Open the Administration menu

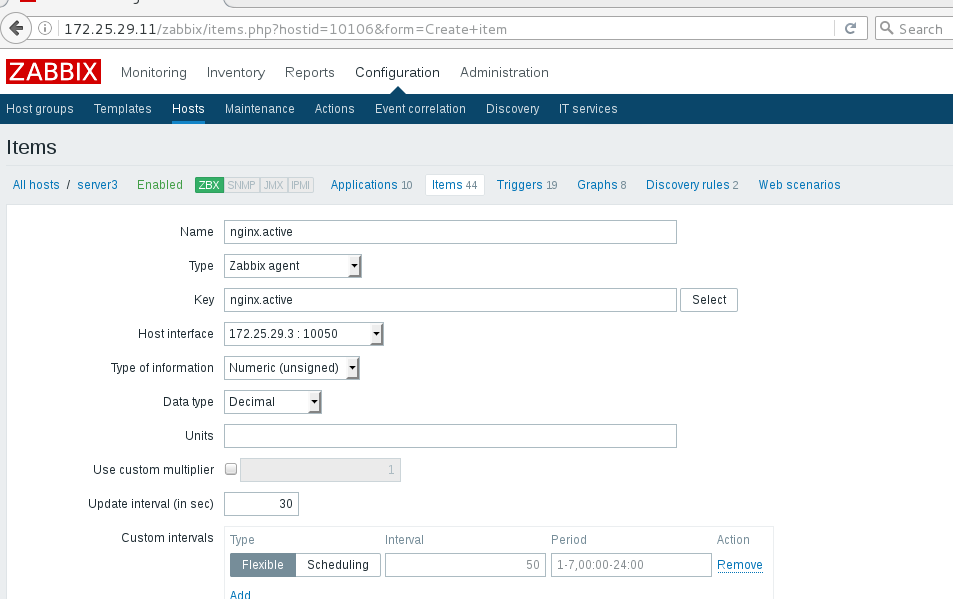504,72
